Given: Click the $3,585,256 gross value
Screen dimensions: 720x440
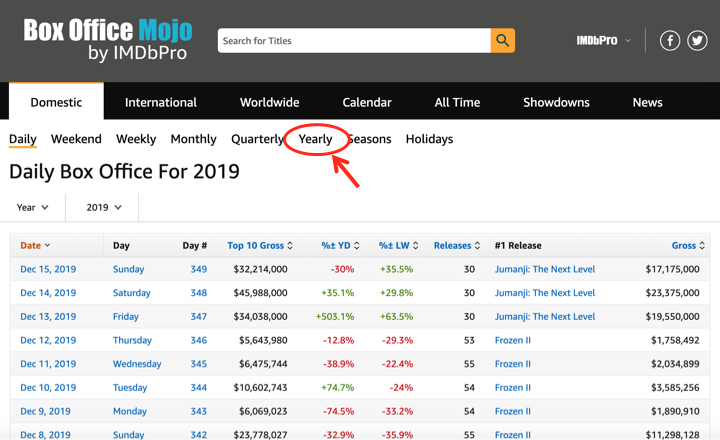Looking at the screenshot, I should pos(675,388).
